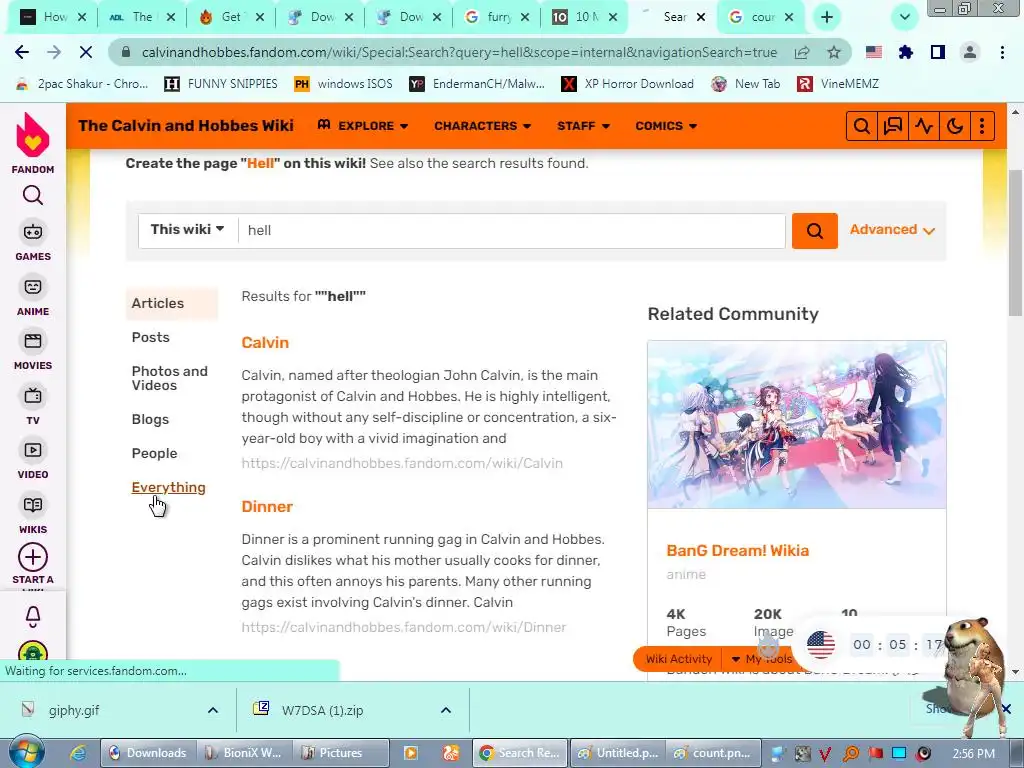1024x768 pixels.
Task: Select the People filter
Action: coord(154,453)
